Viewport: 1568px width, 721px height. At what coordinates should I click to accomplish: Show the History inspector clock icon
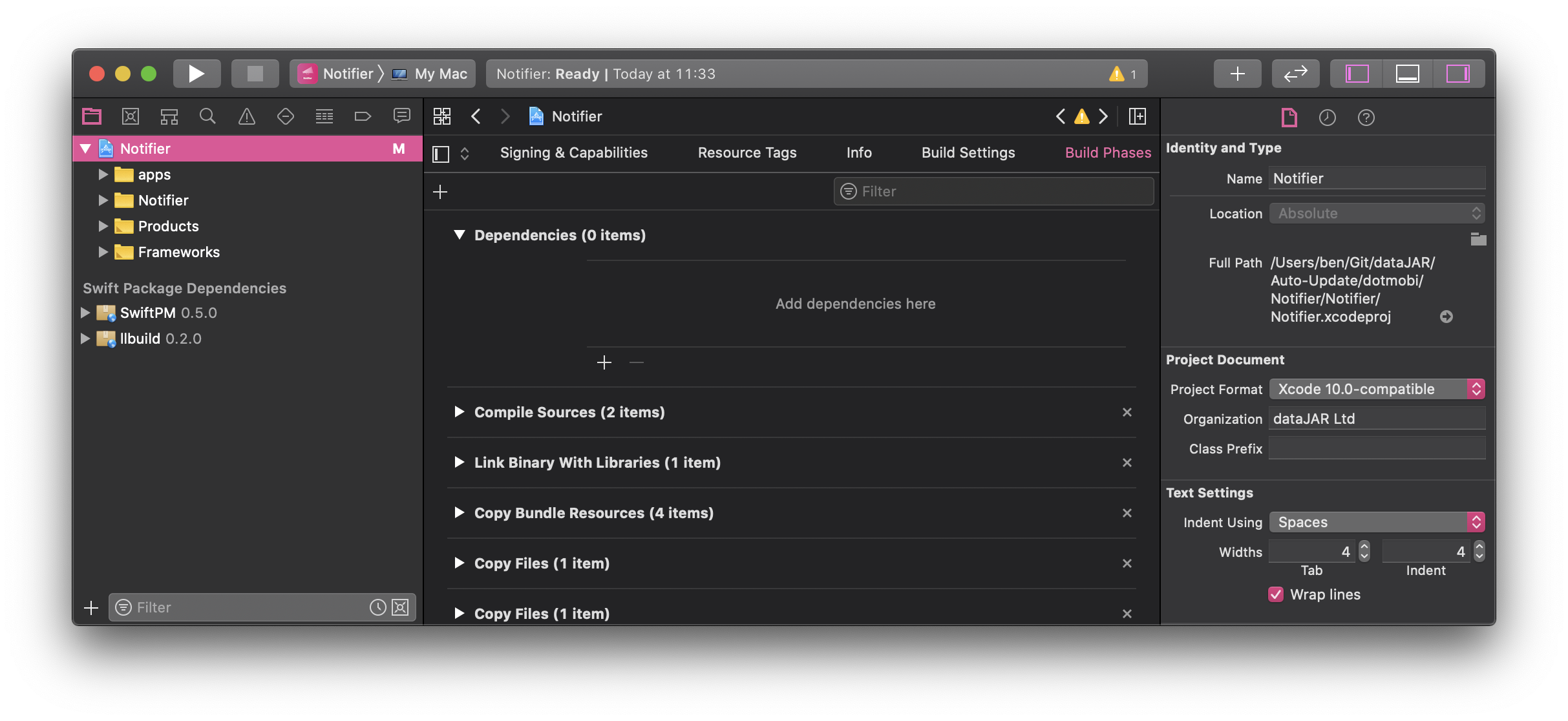1327,118
